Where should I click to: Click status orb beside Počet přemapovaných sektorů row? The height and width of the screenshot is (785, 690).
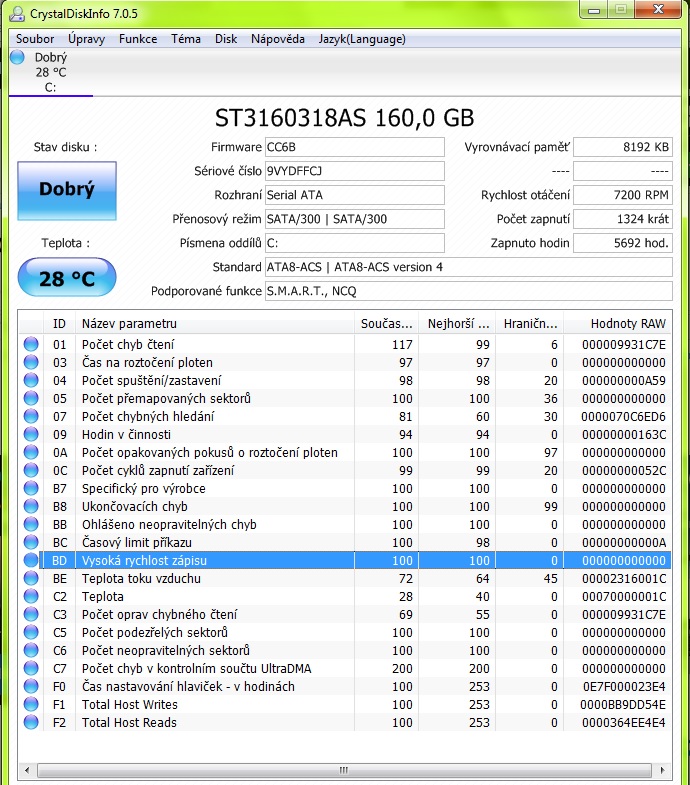click(31, 399)
